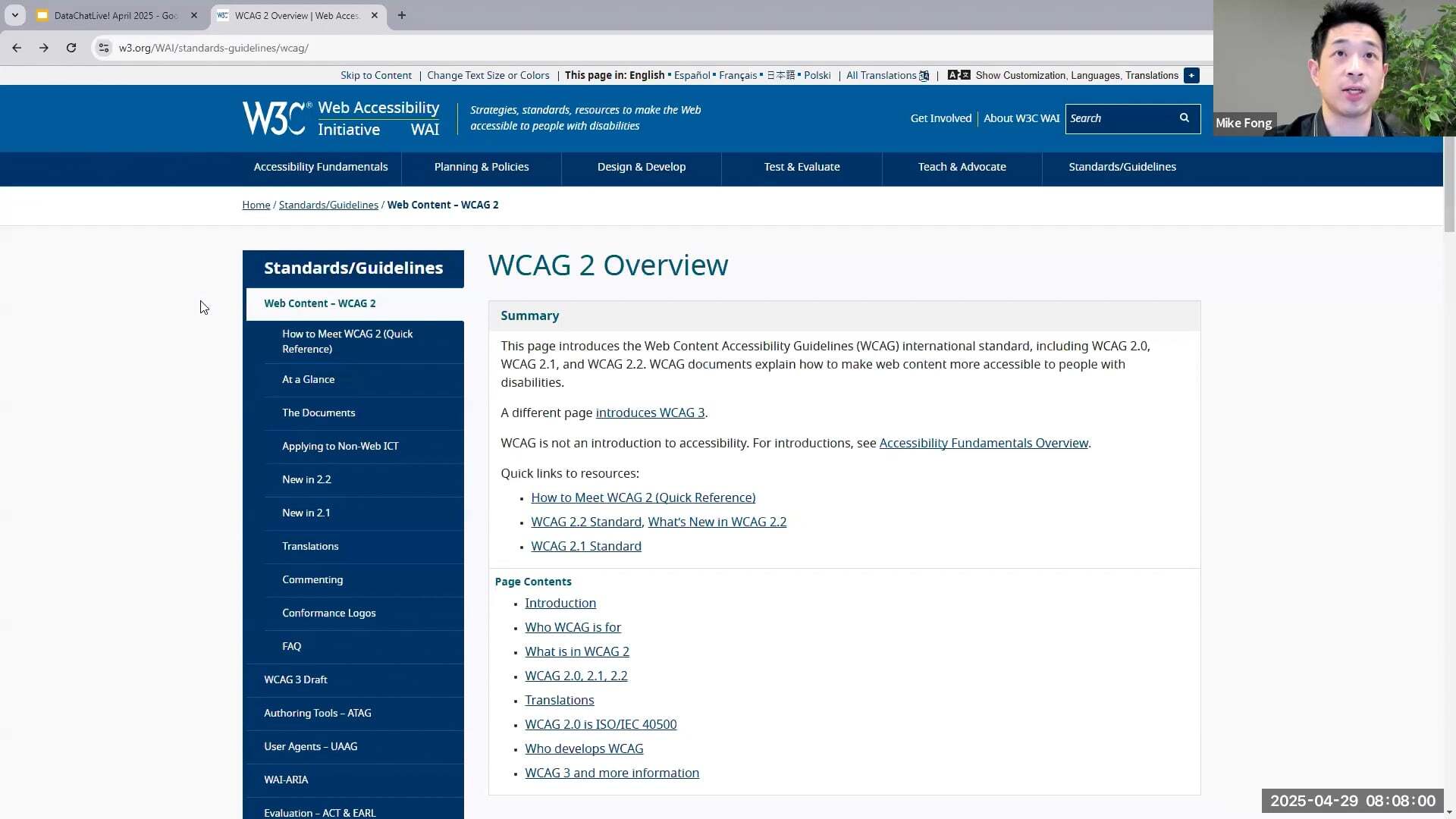Open Design & Develop navigation menu
The height and width of the screenshot is (819, 1456).
pos(641,167)
